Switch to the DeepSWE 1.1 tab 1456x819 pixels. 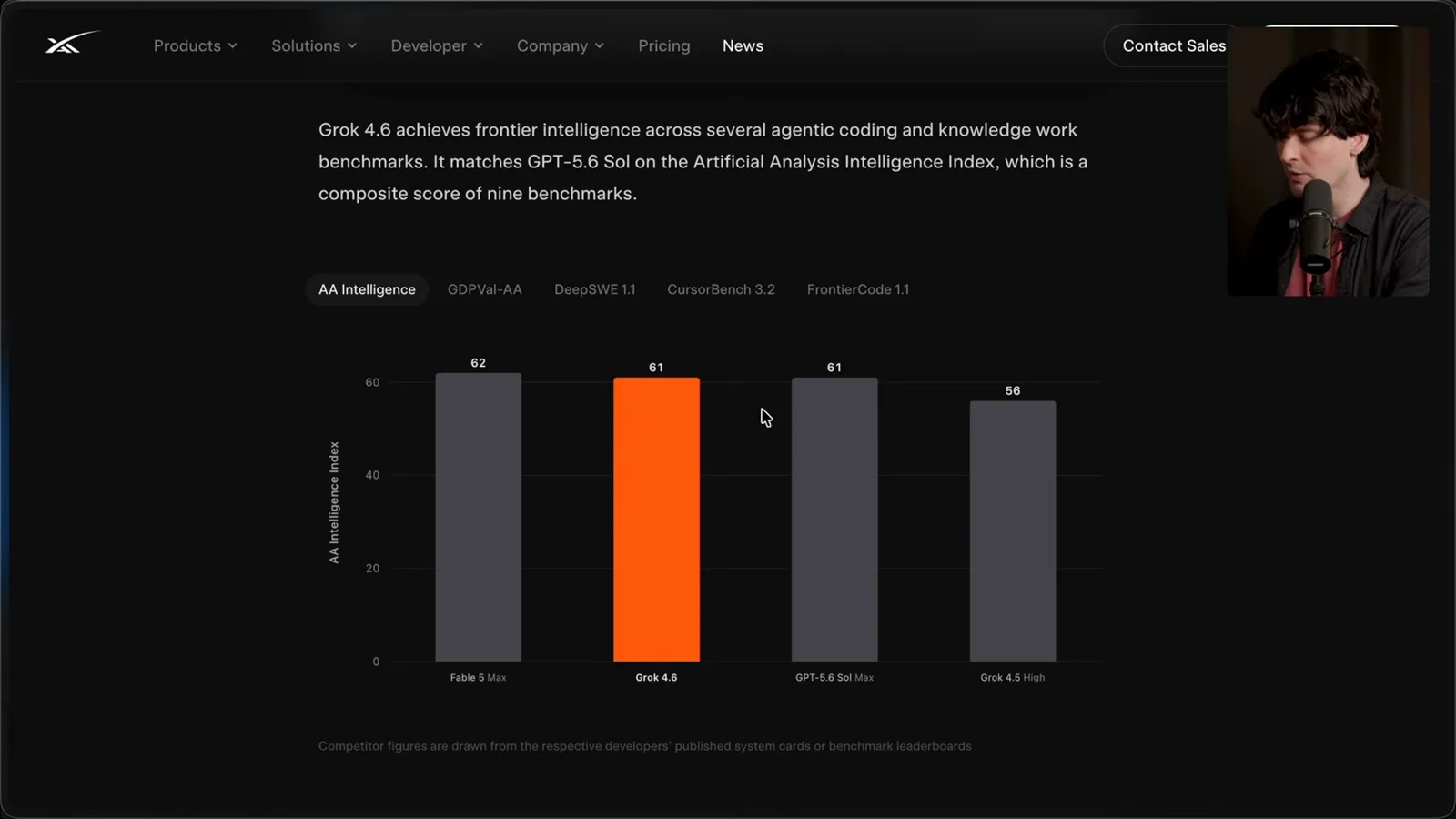tap(595, 289)
